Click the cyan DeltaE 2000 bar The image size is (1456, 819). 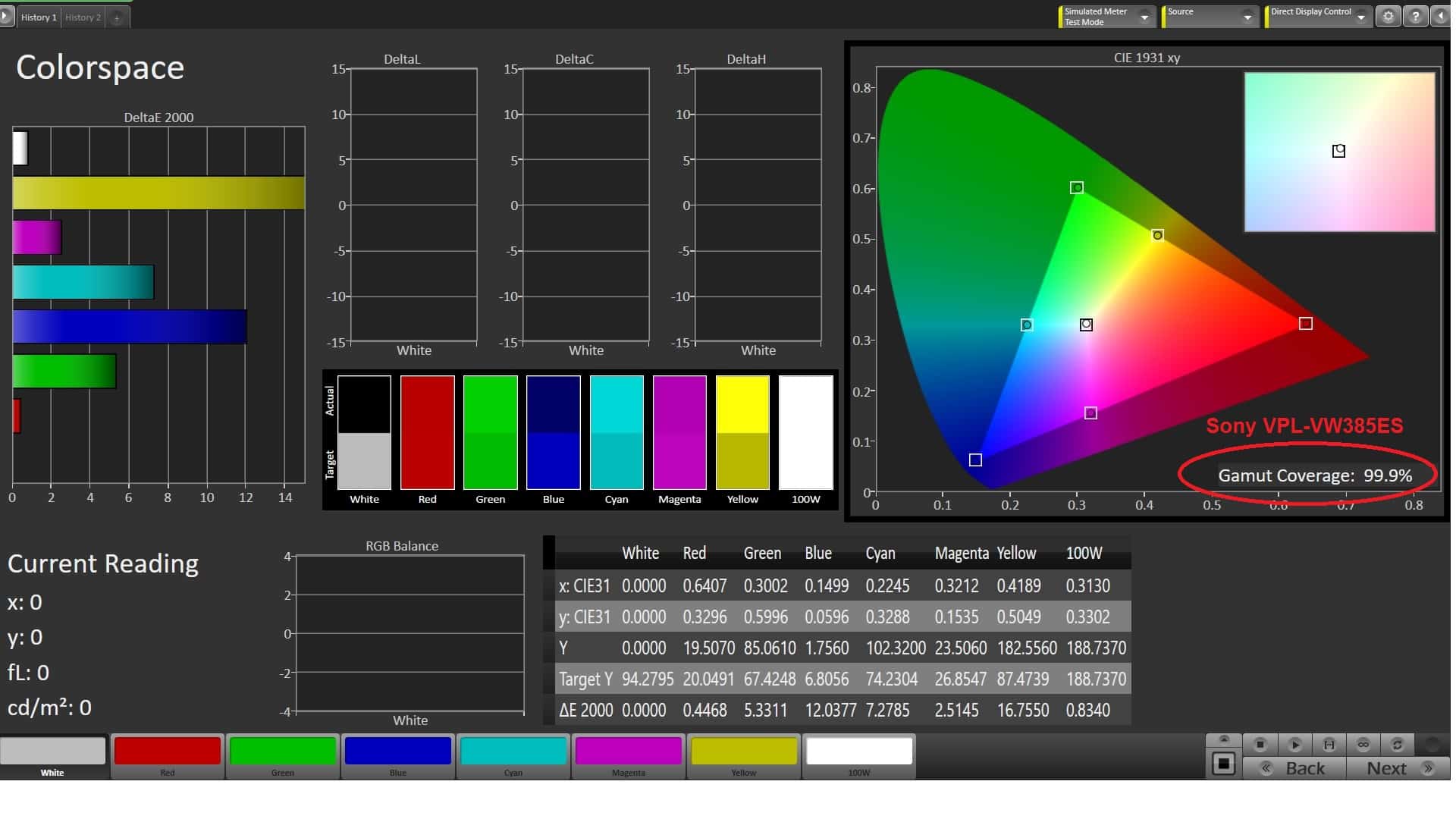(x=83, y=282)
